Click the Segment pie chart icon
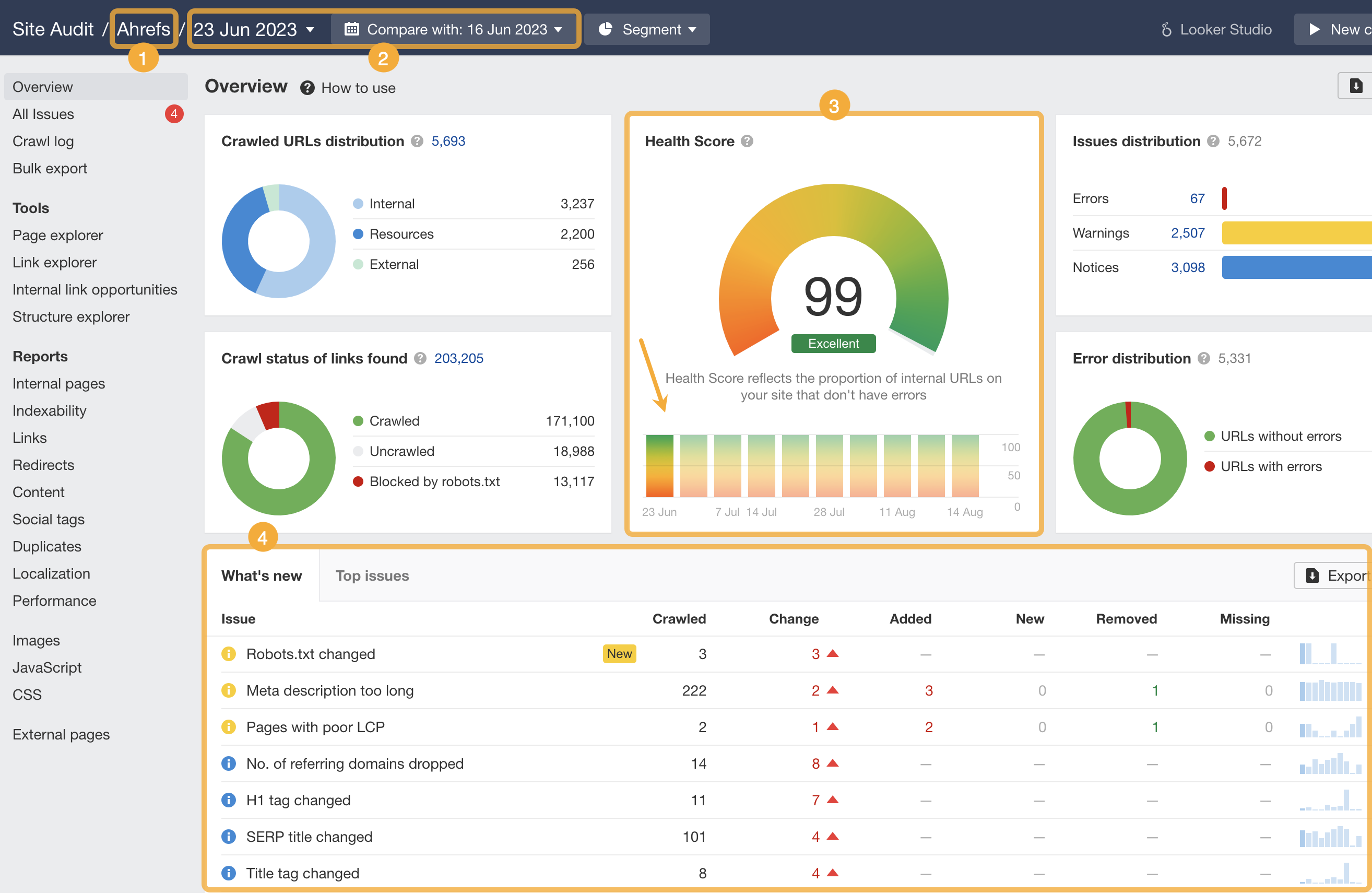The width and height of the screenshot is (1372, 893). pyautogui.click(x=605, y=29)
